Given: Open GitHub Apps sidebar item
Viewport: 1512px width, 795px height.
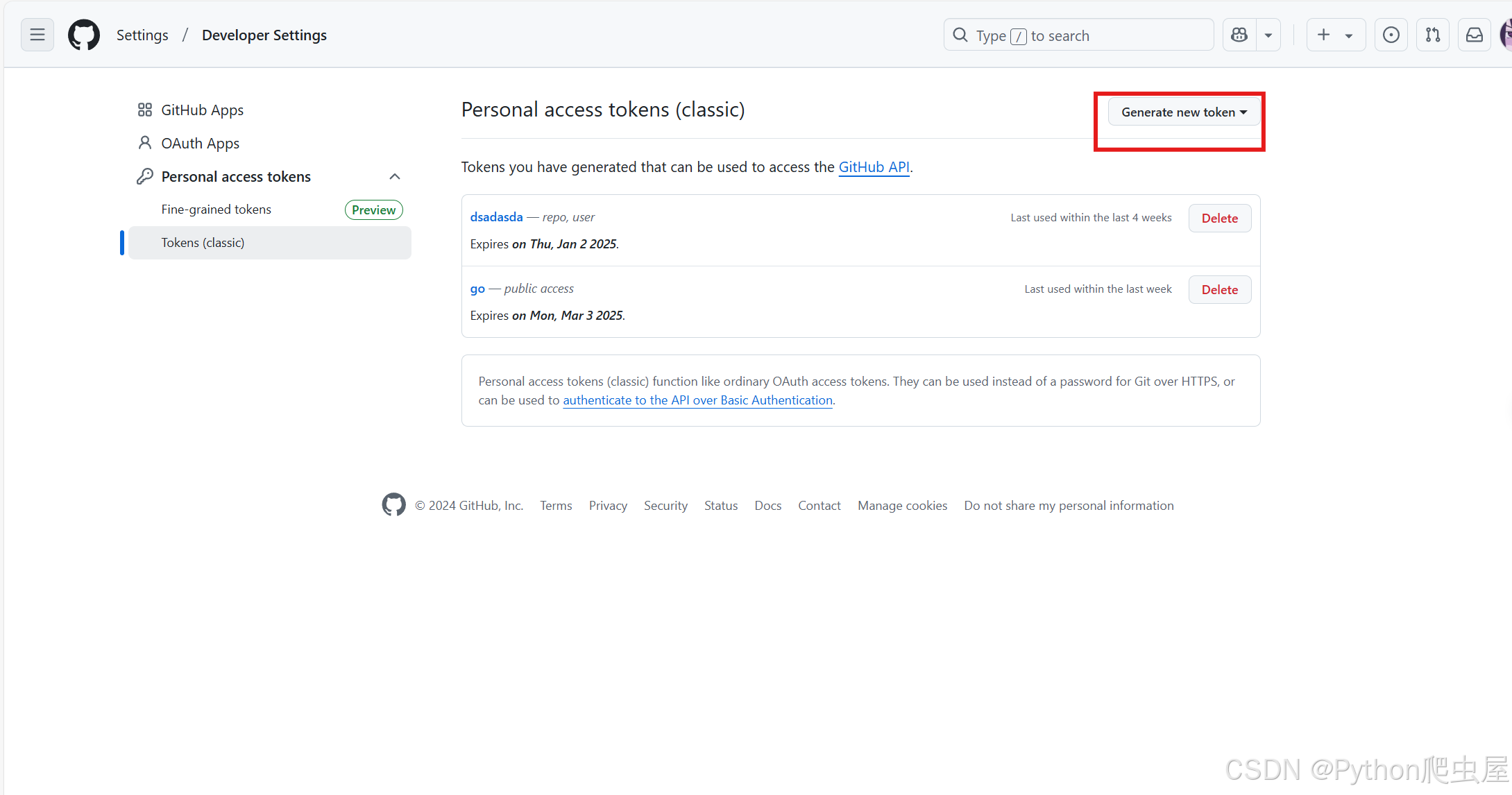Looking at the screenshot, I should [x=202, y=110].
